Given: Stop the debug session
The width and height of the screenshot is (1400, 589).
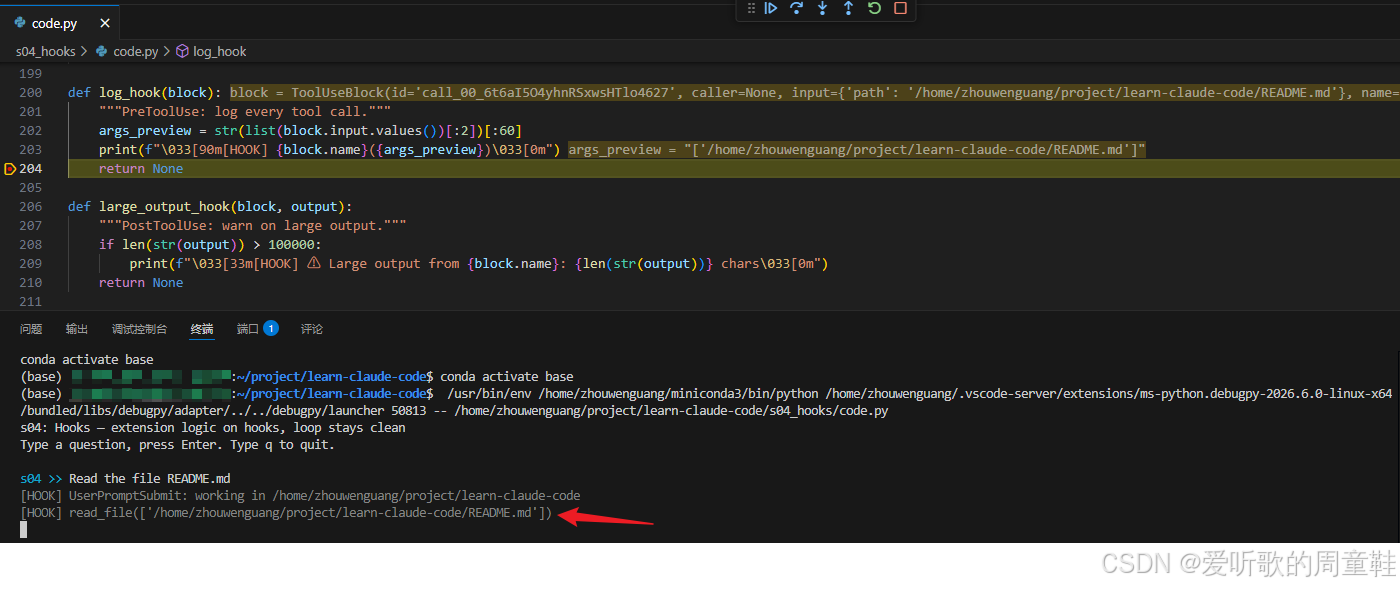Looking at the screenshot, I should [x=900, y=8].
